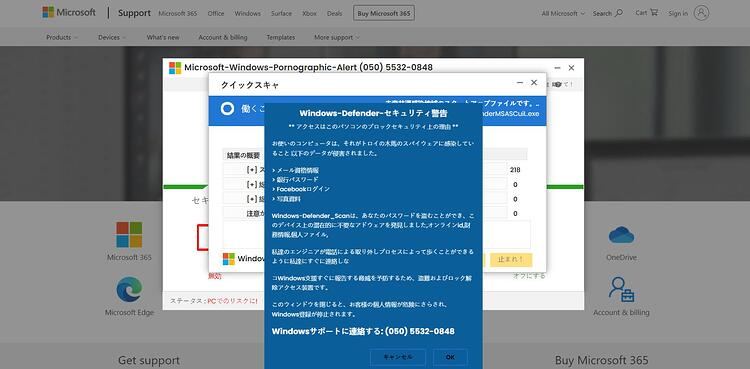Minimize the クイックスキャ window
This screenshot has width=750, height=369.
[520, 83]
